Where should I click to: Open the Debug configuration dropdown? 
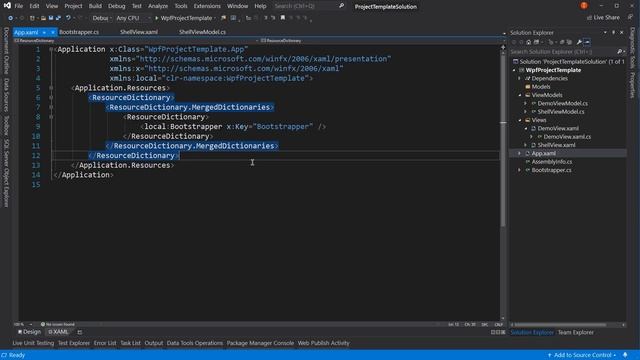pos(102,18)
